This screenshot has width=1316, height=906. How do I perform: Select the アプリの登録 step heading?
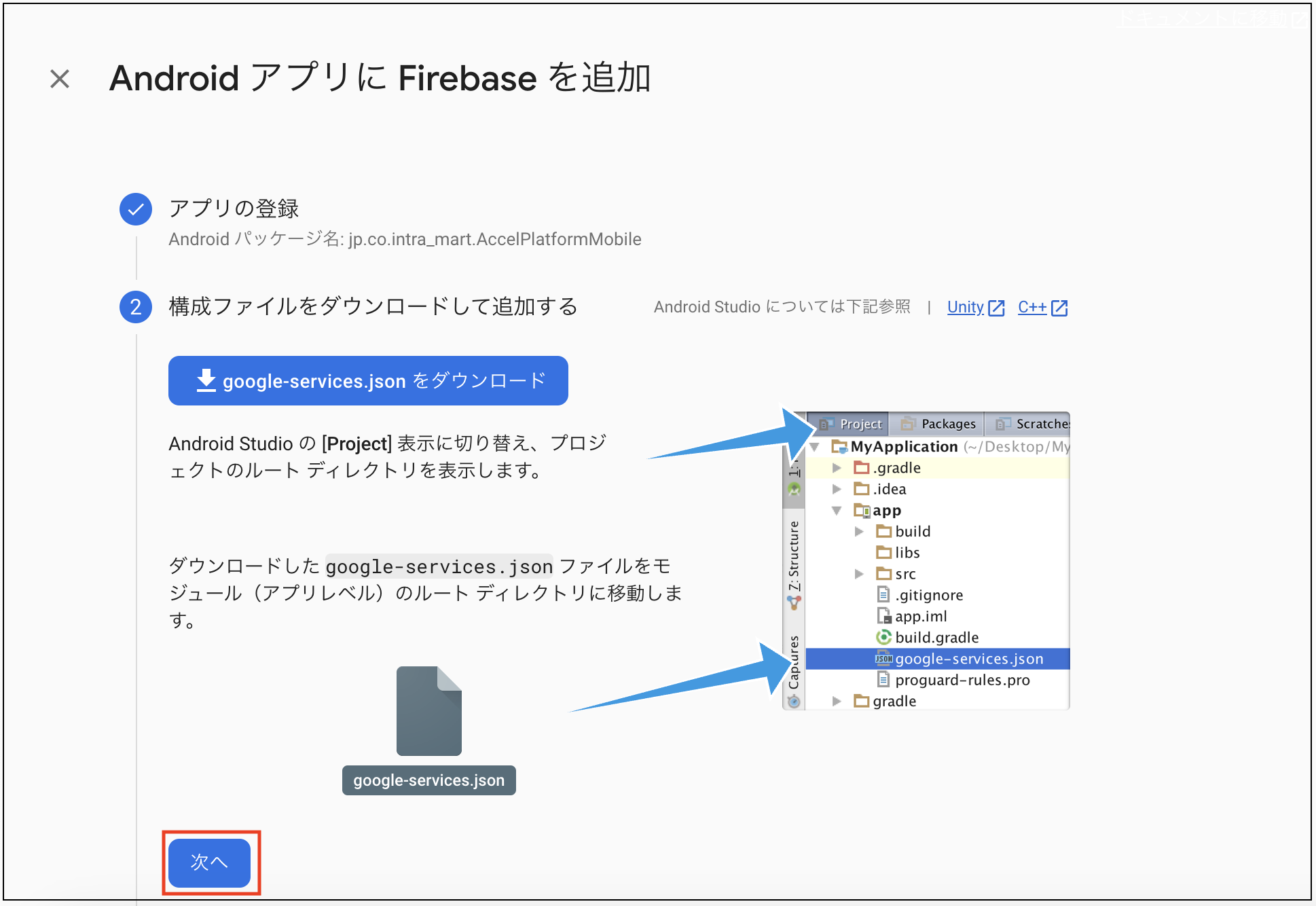(234, 209)
